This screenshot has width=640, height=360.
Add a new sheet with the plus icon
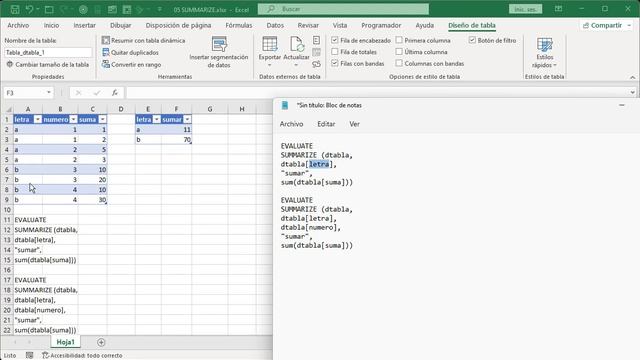tap(101, 342)
